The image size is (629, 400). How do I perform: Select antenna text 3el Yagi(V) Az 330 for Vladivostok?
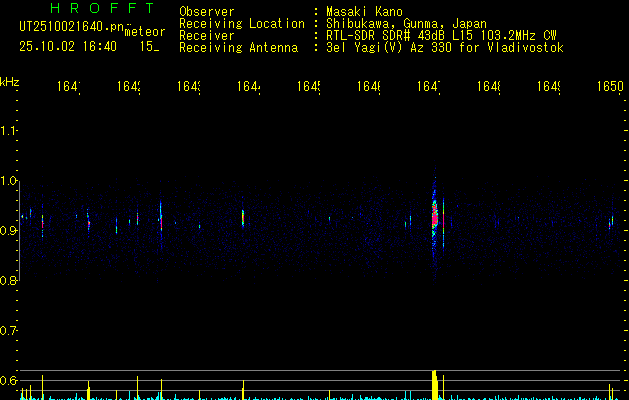[445, 48]
